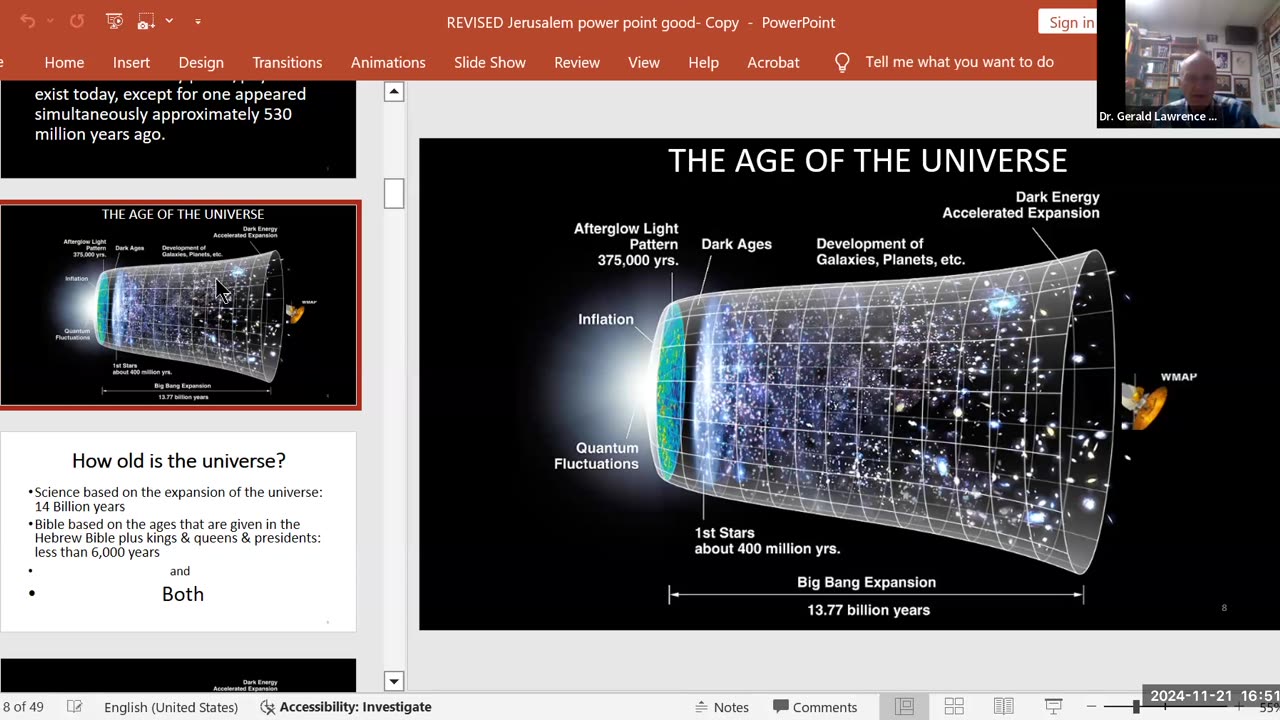Click the zoom slider handle

(1136, 707)
